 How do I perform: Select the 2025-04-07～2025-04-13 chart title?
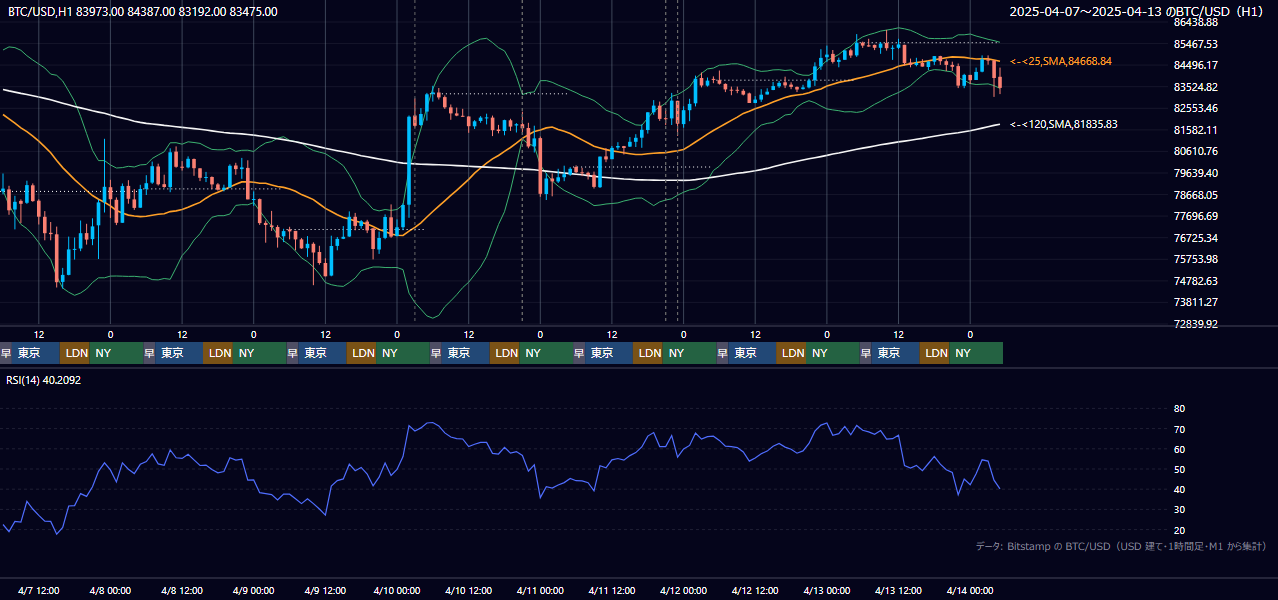click(1136, 12)
